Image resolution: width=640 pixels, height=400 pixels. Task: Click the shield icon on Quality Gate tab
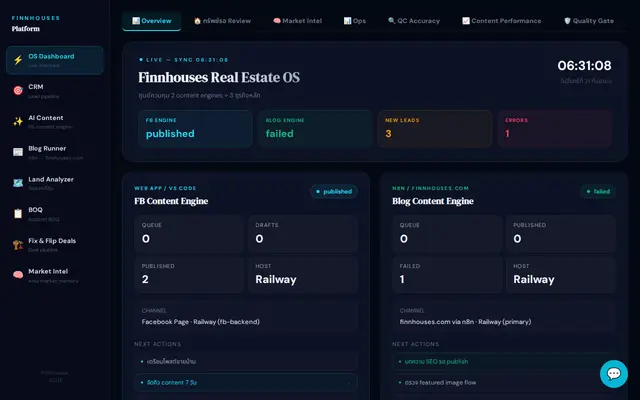567,21
